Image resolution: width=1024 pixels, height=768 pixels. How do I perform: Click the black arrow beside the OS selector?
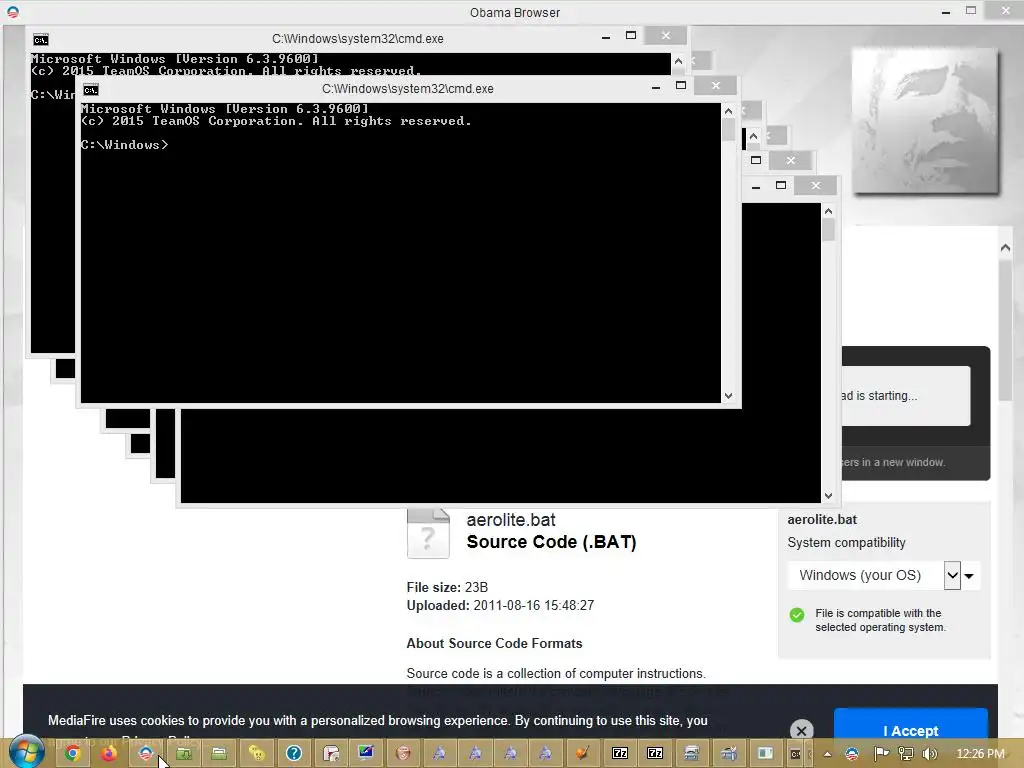[970, 576]
